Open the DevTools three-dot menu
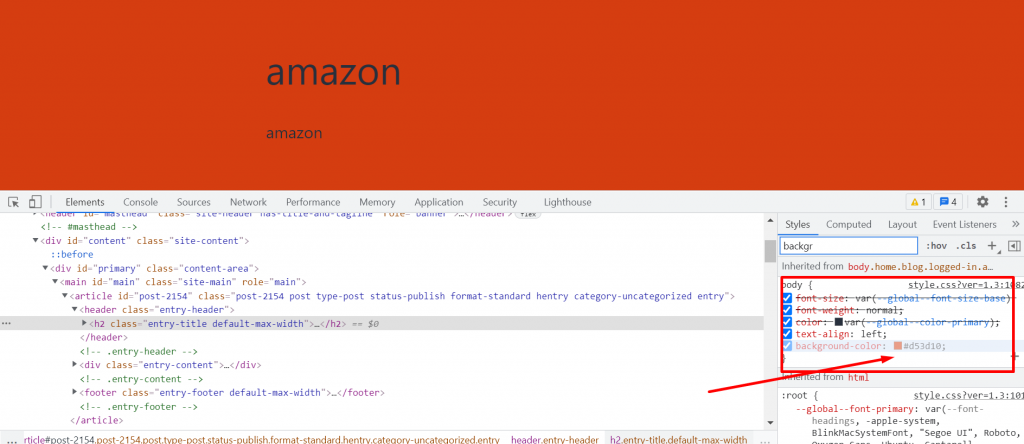This screenshot has width=1024, height=444. click(x=1007, y=202)
